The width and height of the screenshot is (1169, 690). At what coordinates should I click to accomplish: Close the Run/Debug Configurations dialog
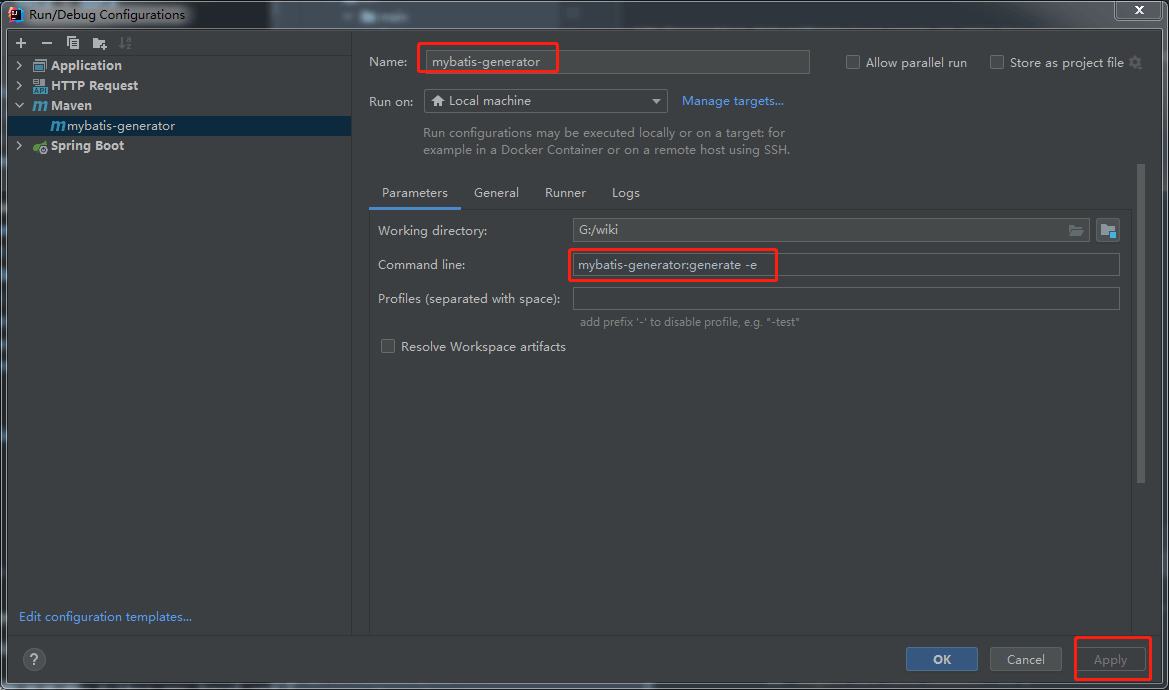pyautogui.click(x=1138, y=10)
